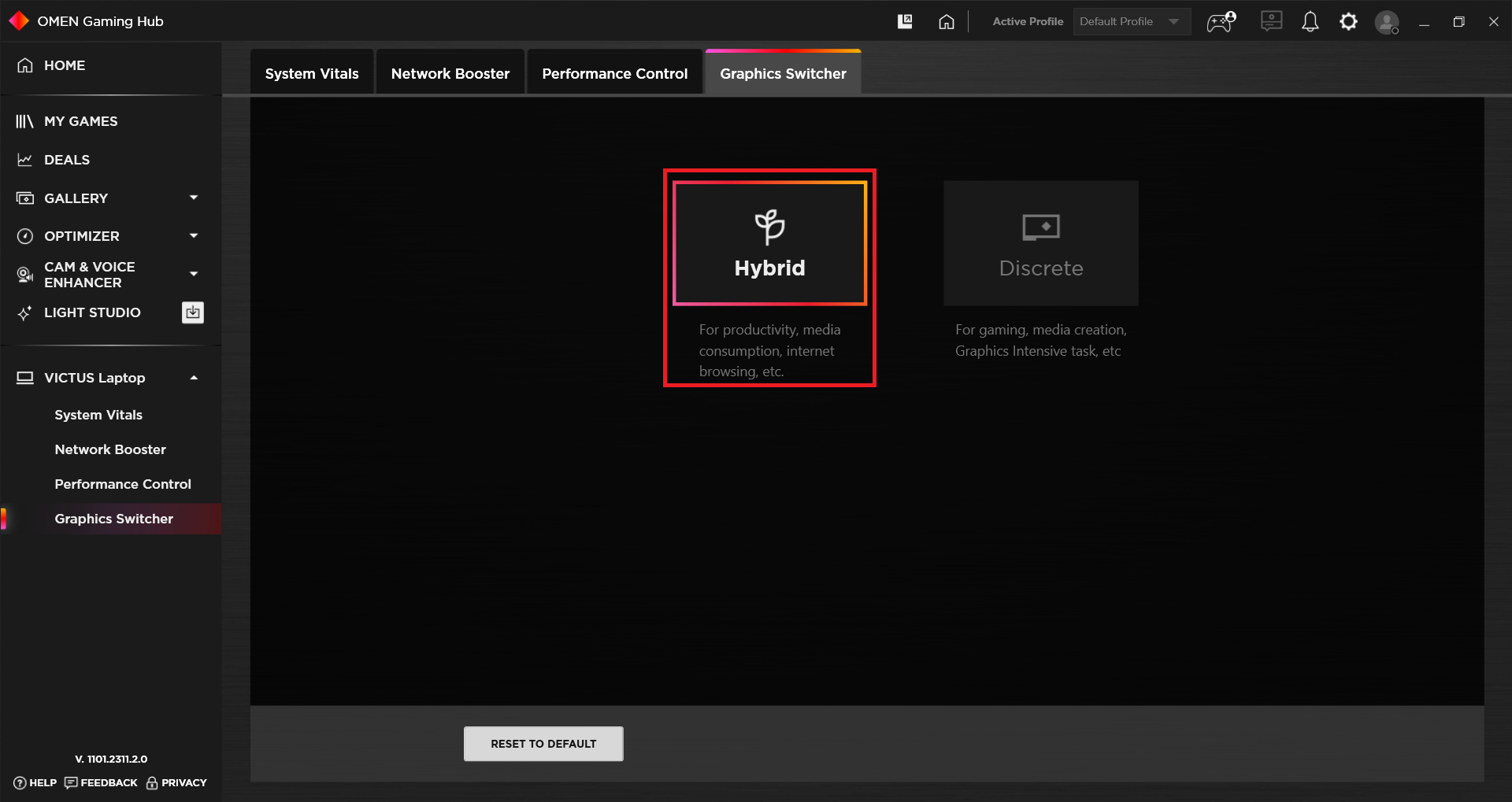Open OPTIMIZER in sidebar
This screenshot has height=802, width=1512.
pos(82,236)
